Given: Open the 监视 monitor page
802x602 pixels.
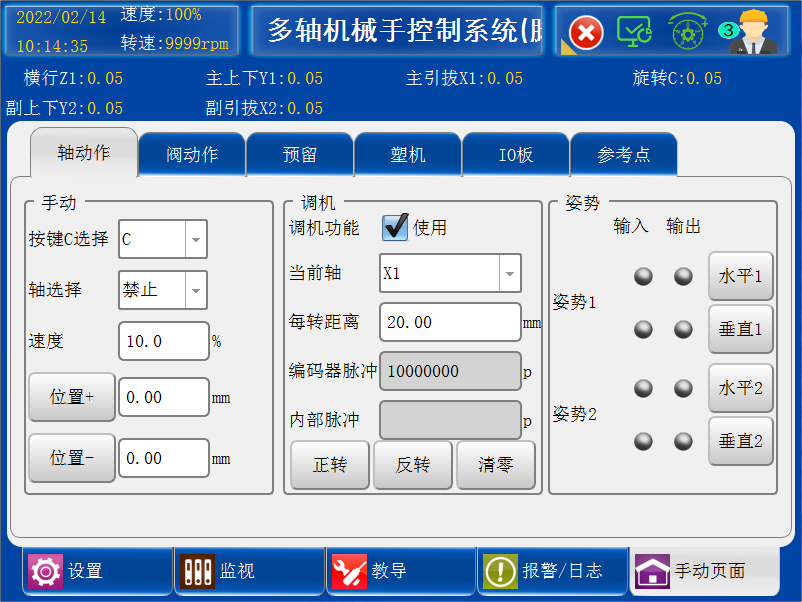Looking at the screenshot, I should 249,571.
